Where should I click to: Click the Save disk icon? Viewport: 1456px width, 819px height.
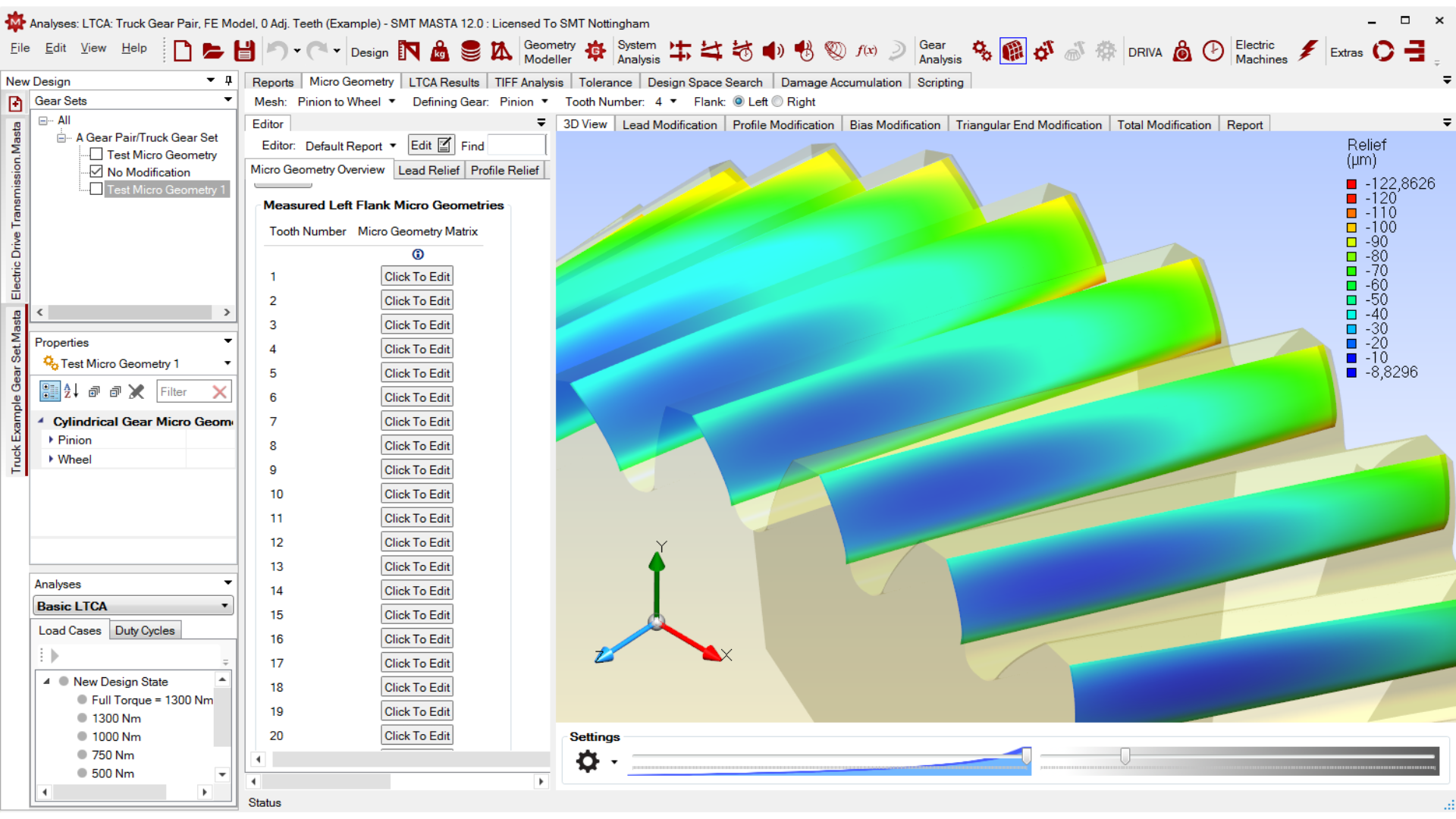(244, 52)
